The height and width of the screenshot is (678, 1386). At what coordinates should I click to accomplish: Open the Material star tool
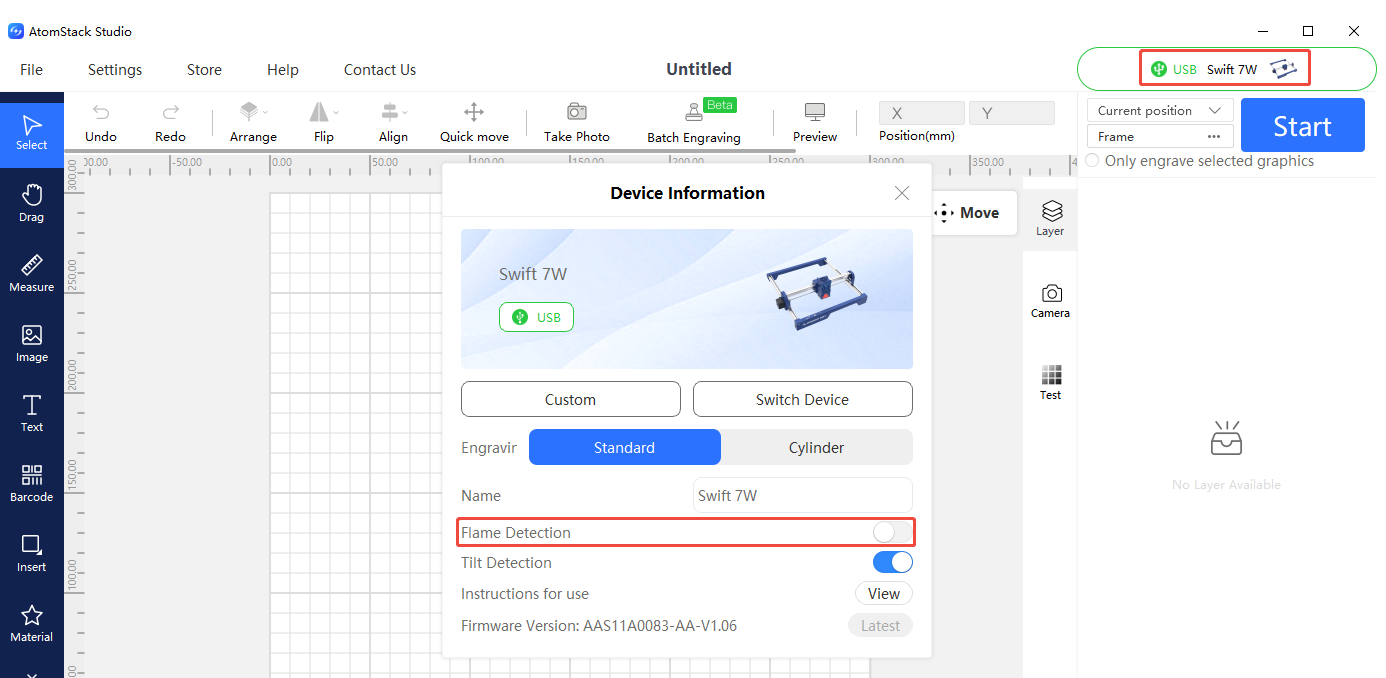click(32, 622)
